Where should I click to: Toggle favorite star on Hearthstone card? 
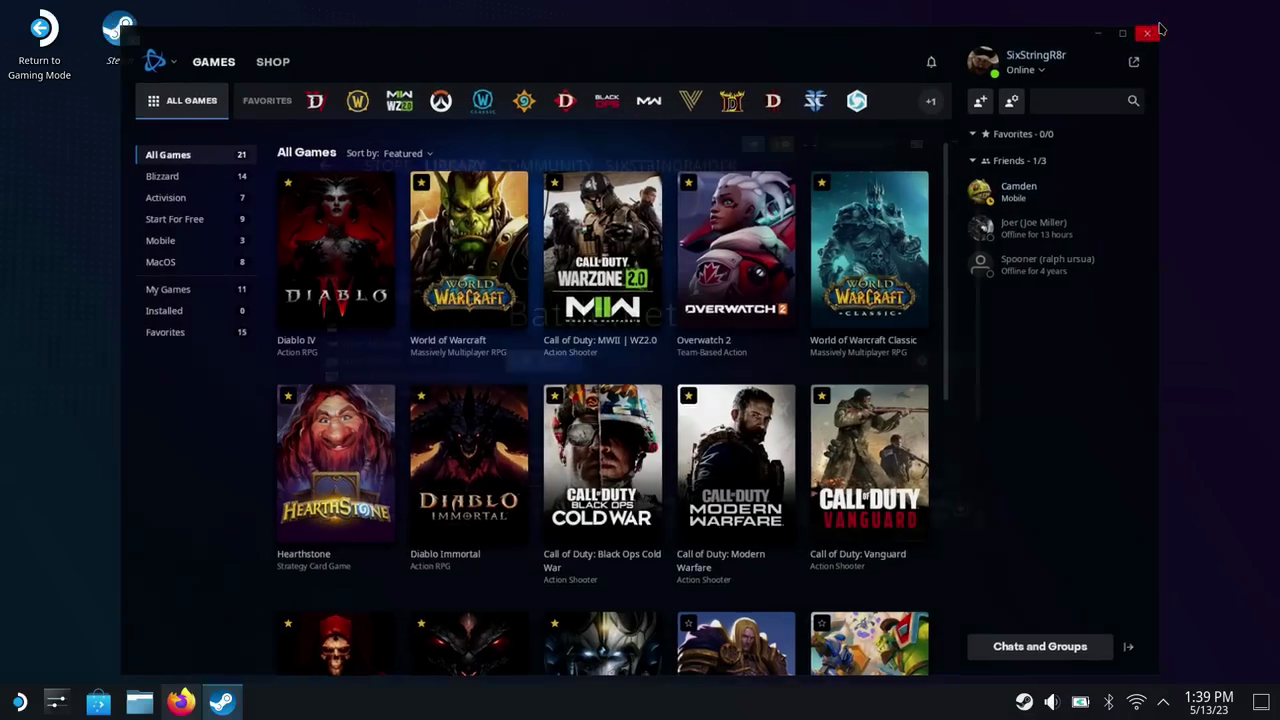pos(288,396)
